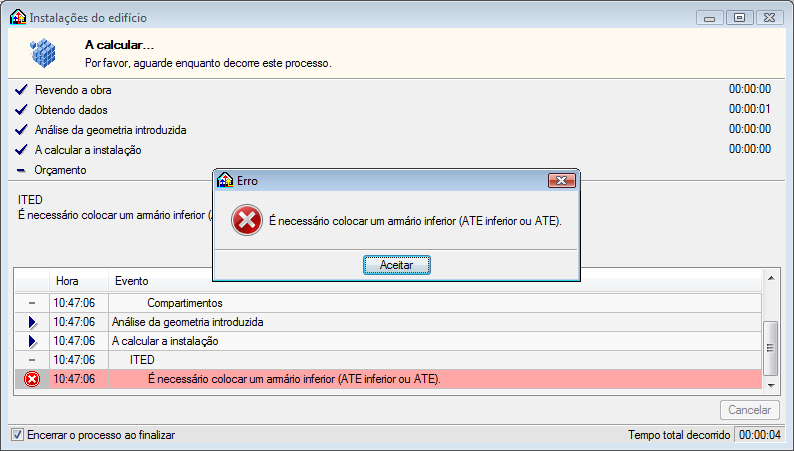Toggle Encerrar o processo ao finalizar checkbox

pos(17,434)
